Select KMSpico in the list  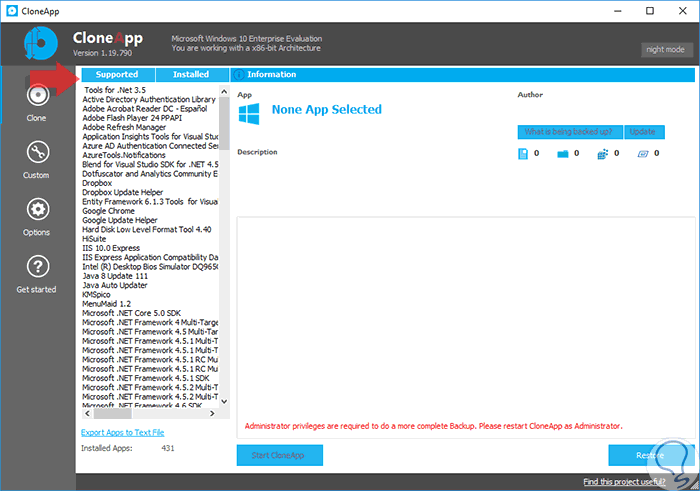[x=96, y=295]
